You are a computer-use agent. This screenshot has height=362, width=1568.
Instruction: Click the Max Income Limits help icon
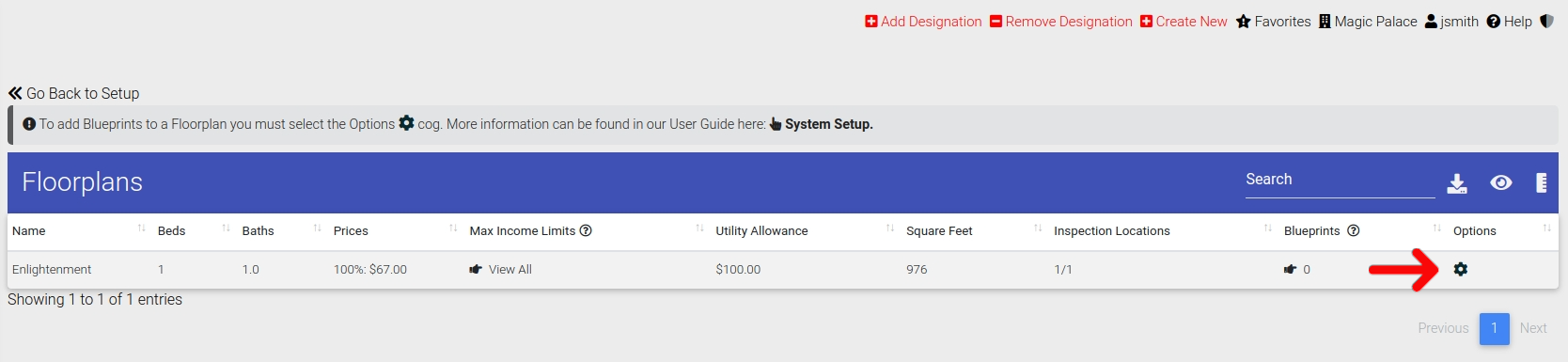pyautogui.click(x=586, y=230)
